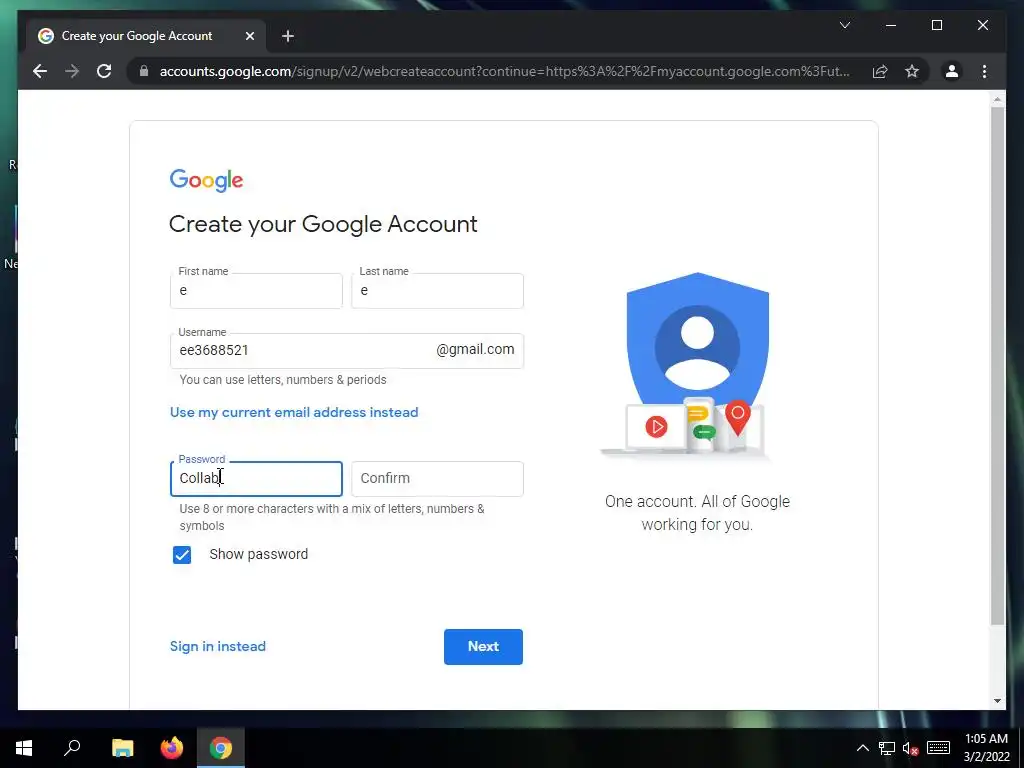Minimize the Chrome window

pos(891,25)
